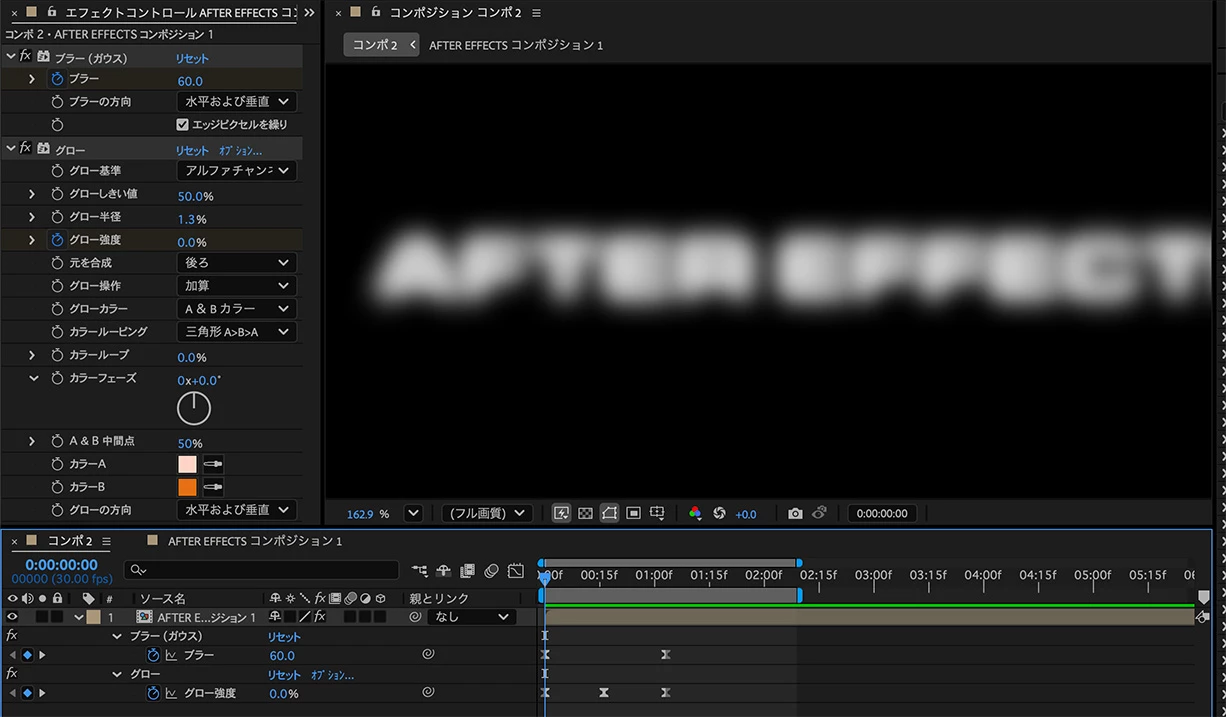Click the カラーA swatch
The height and width of the screenshot is (717, 1226).
coord(187,464)
